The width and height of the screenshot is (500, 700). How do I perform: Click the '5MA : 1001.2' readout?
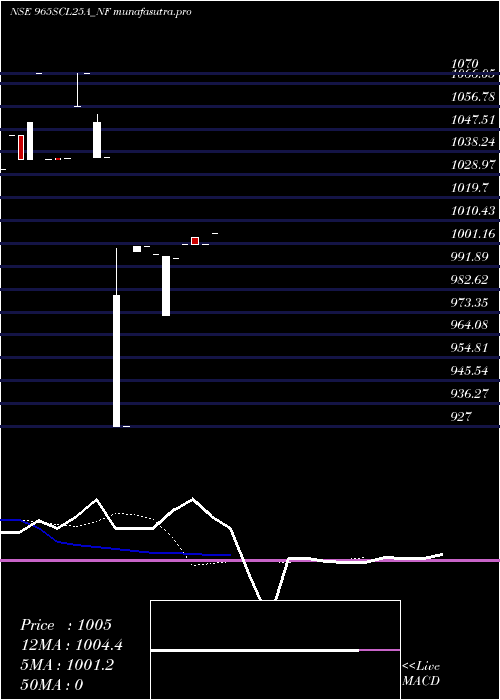click(67, 665)
